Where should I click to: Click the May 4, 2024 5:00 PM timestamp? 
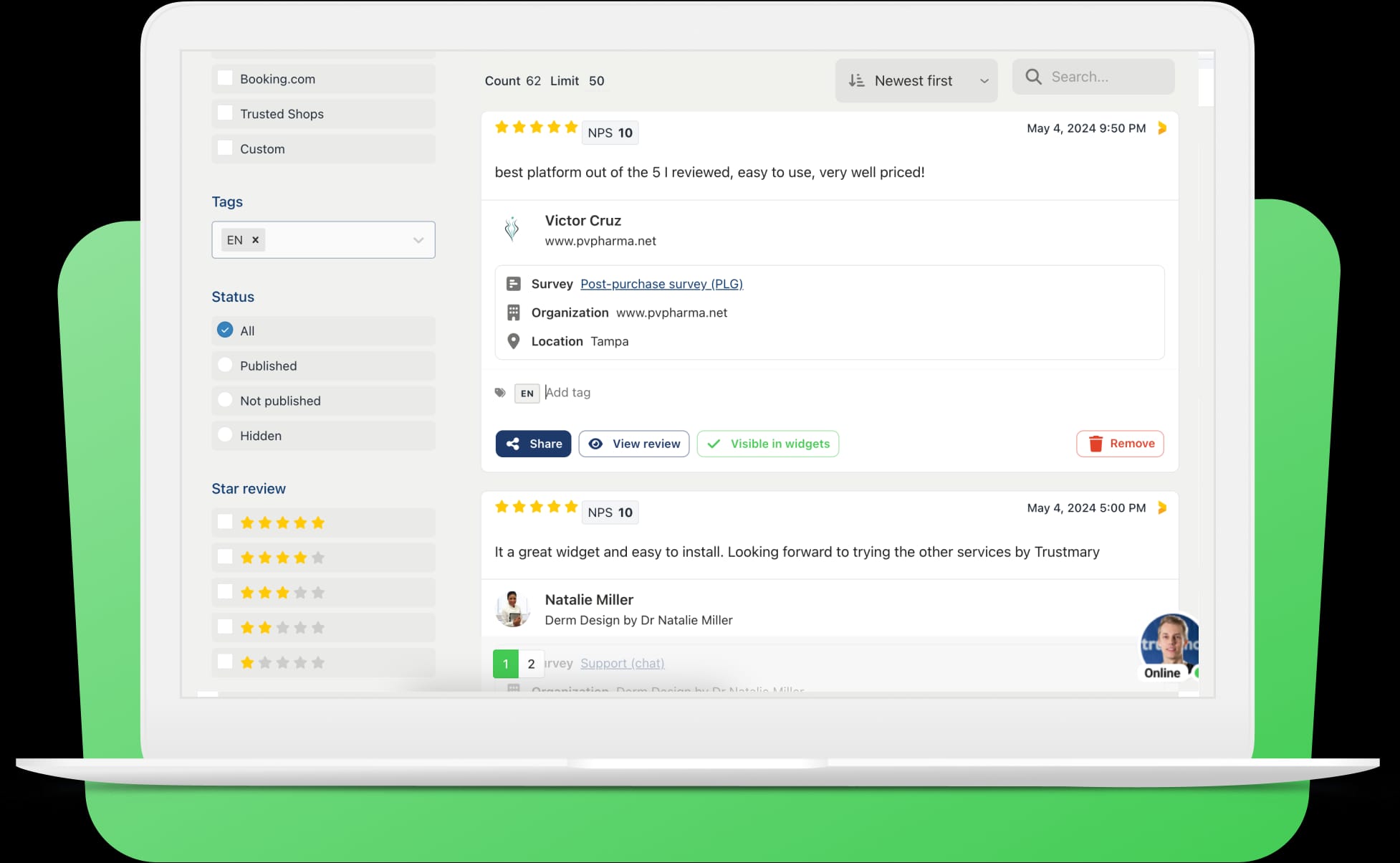[x=1086, y=507]
